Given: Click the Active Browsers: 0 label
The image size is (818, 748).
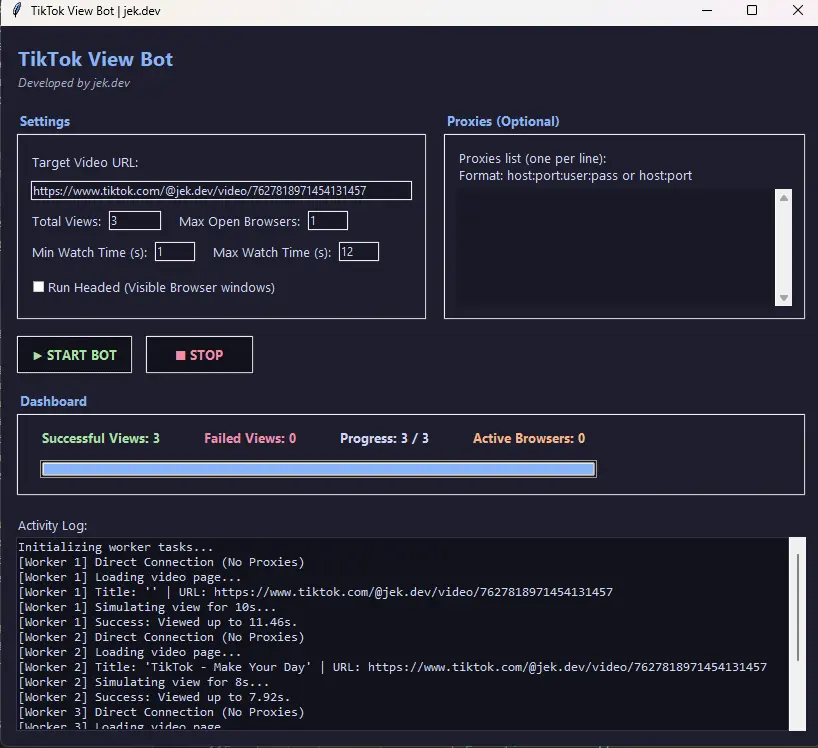Looking at the screenshot, I should coord(529,438).
